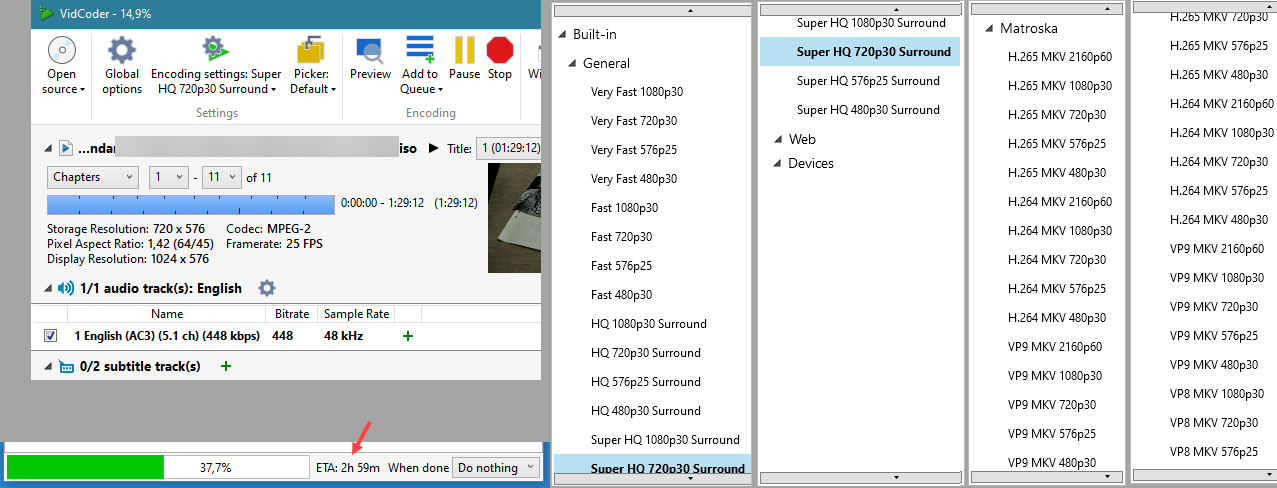The width and height of the screenshot is (1277, 488).
Task: Open the Open source menu icon
Action: coord(62,51)
